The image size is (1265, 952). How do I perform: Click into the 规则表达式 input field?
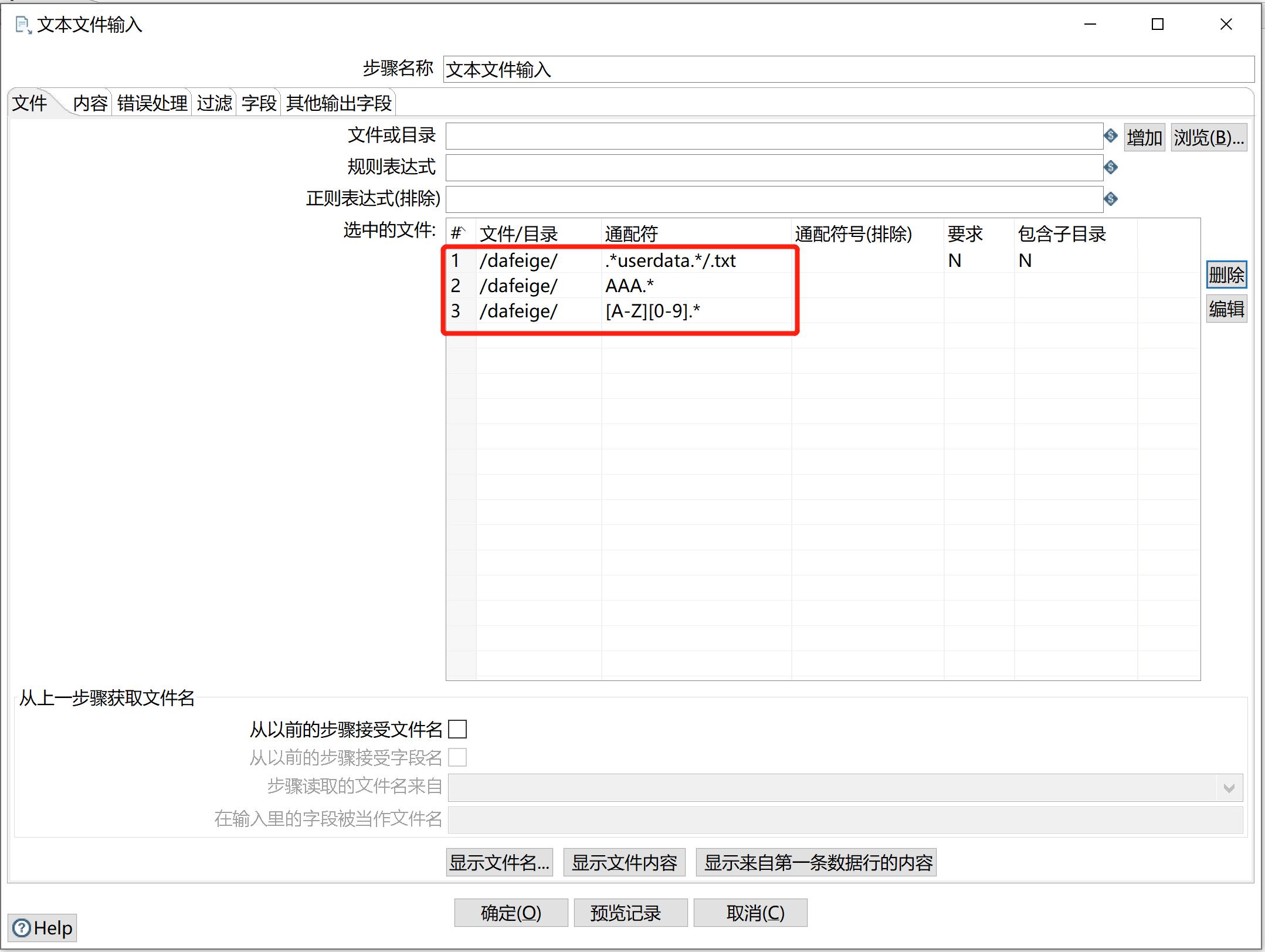tap(774, 168)
